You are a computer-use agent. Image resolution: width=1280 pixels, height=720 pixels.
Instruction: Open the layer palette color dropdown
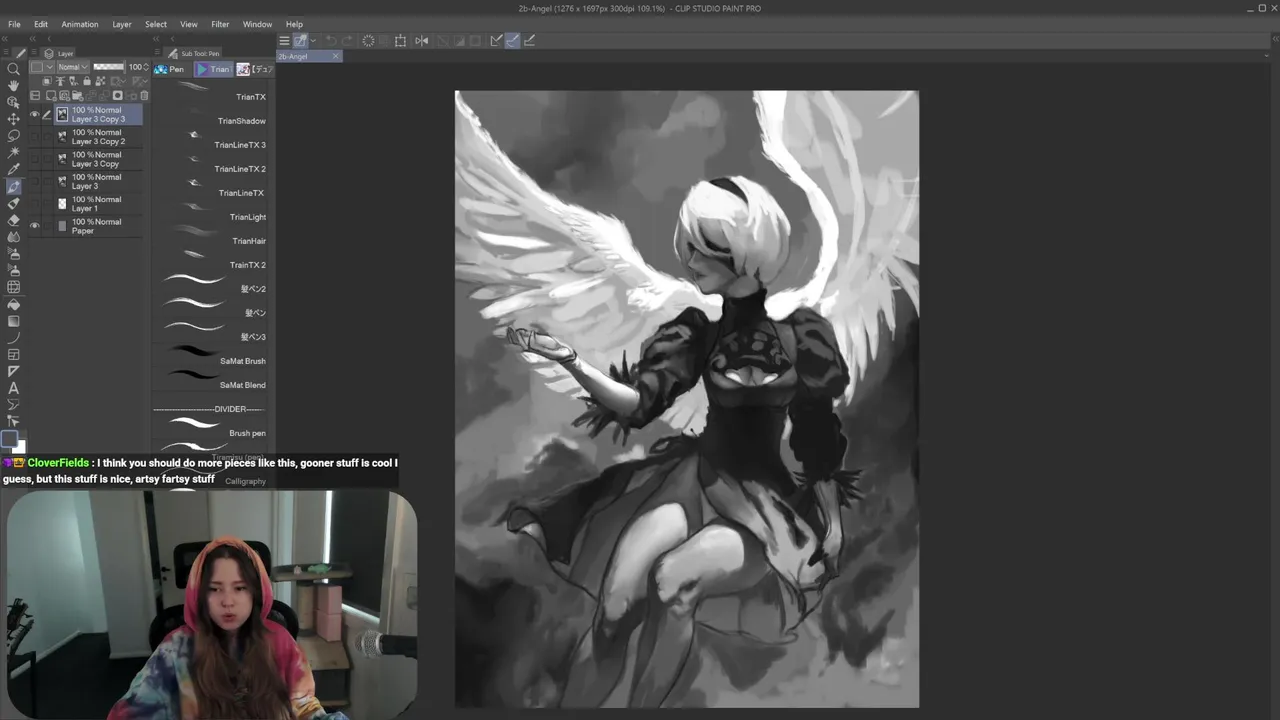(x=42, y=67)
